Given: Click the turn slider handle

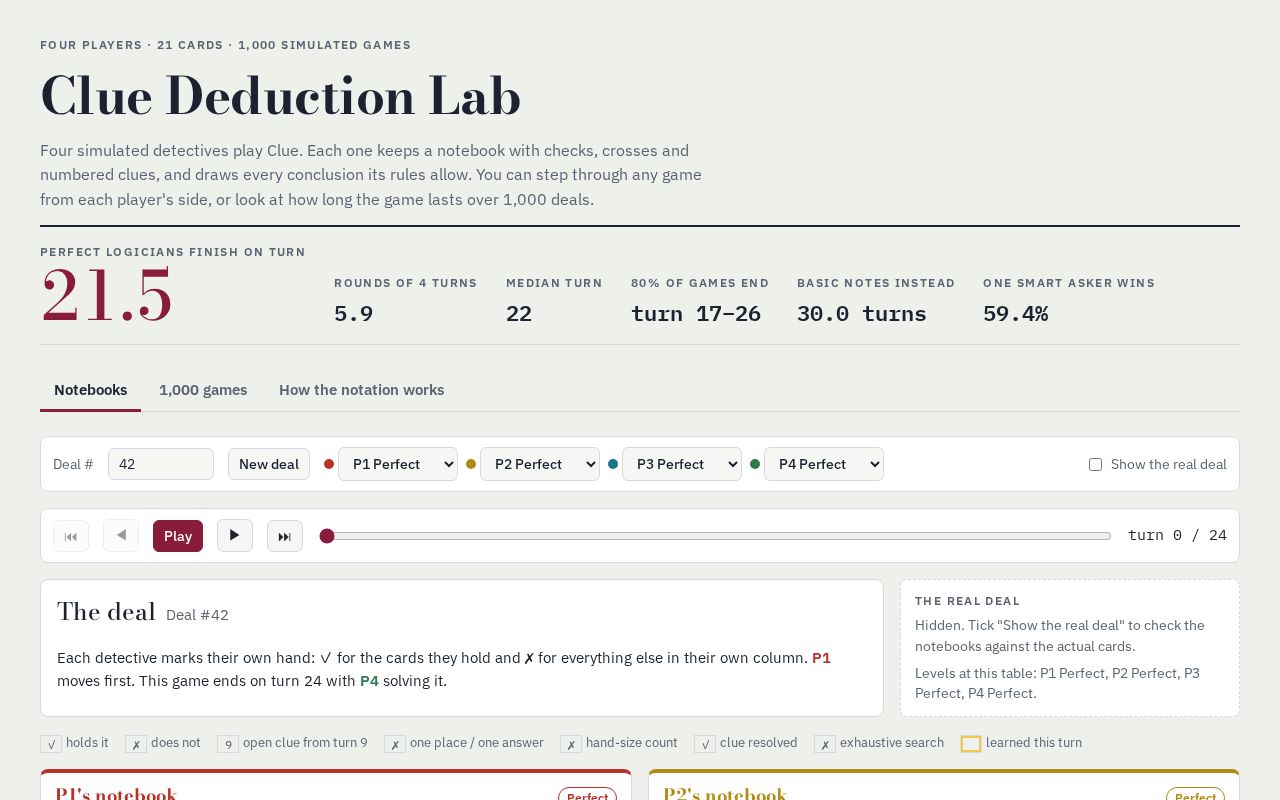Looking at the screenshot, I should (x=327, y=536).
